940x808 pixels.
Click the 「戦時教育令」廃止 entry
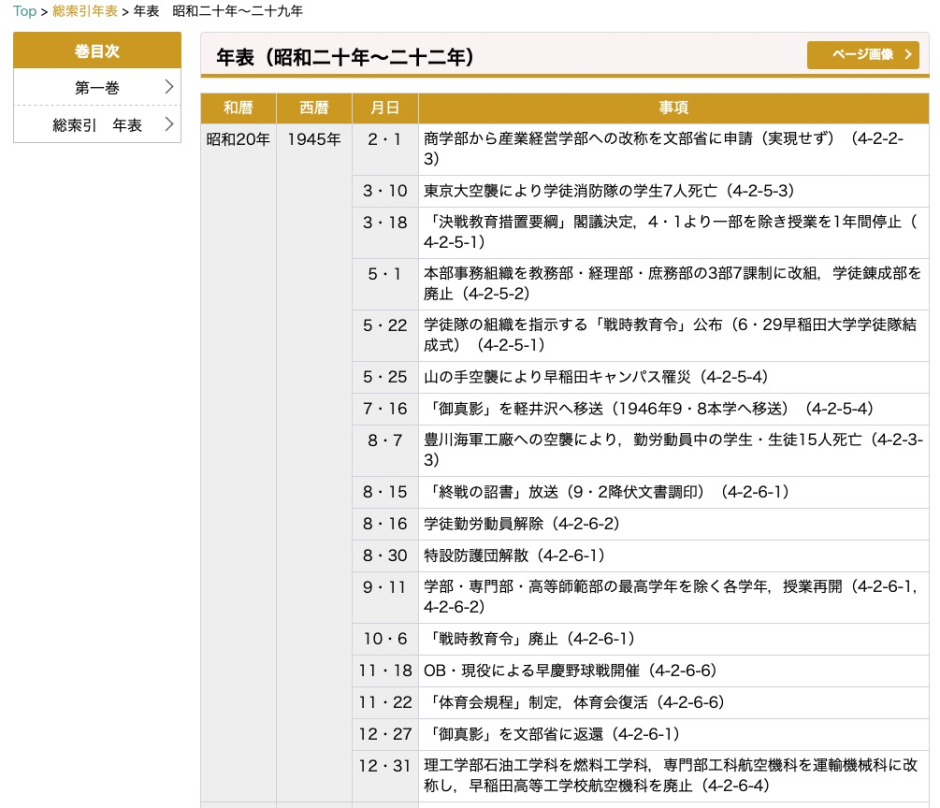pos(674,639)
